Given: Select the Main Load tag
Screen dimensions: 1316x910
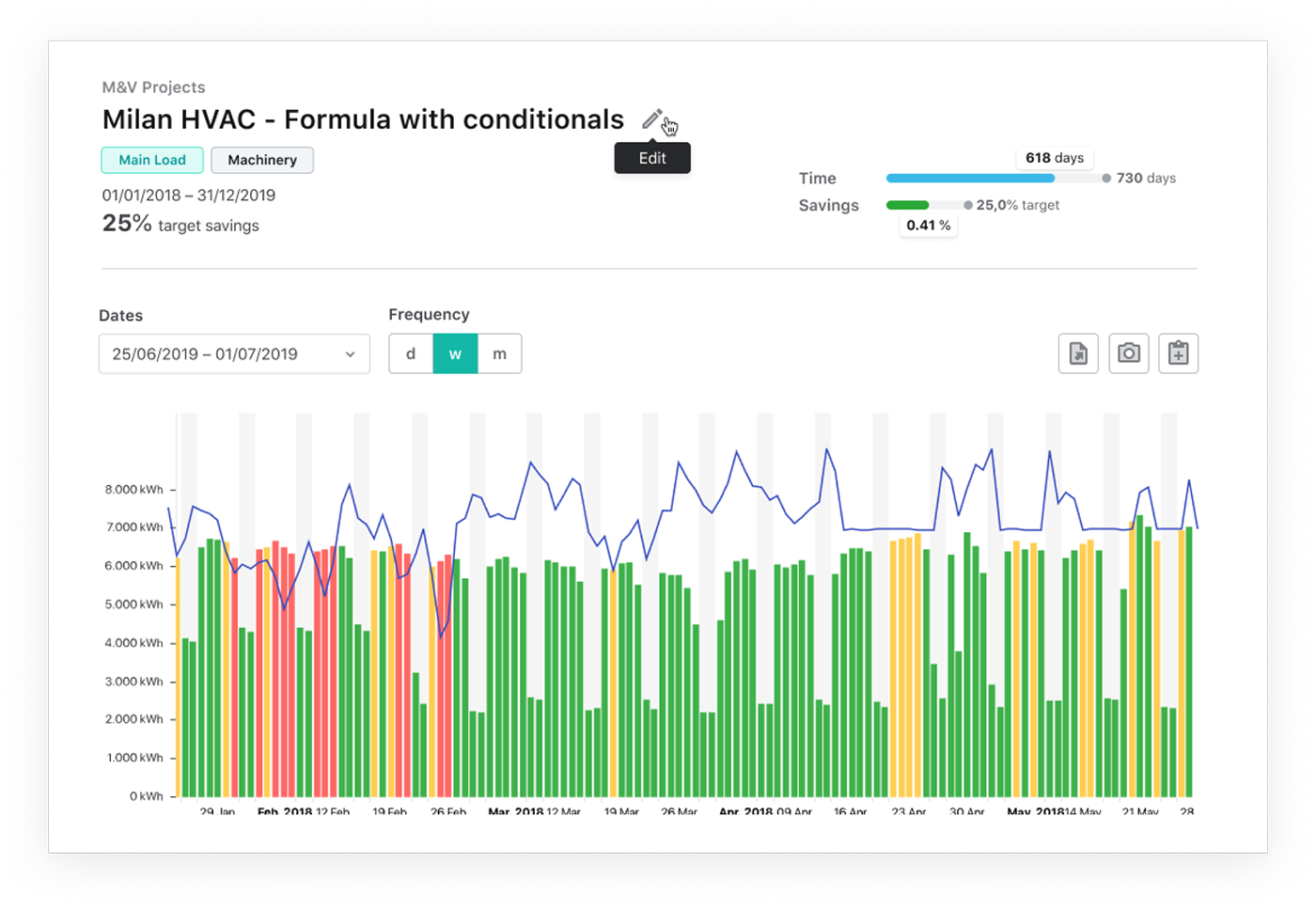Looking at the screenshot, I should point(152,160).
